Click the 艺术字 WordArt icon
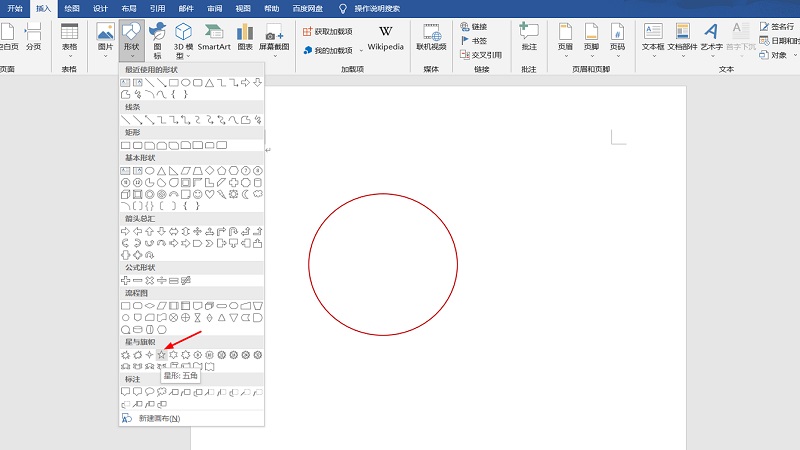This screenshot has width=800, height=450. tap(710, 36)
